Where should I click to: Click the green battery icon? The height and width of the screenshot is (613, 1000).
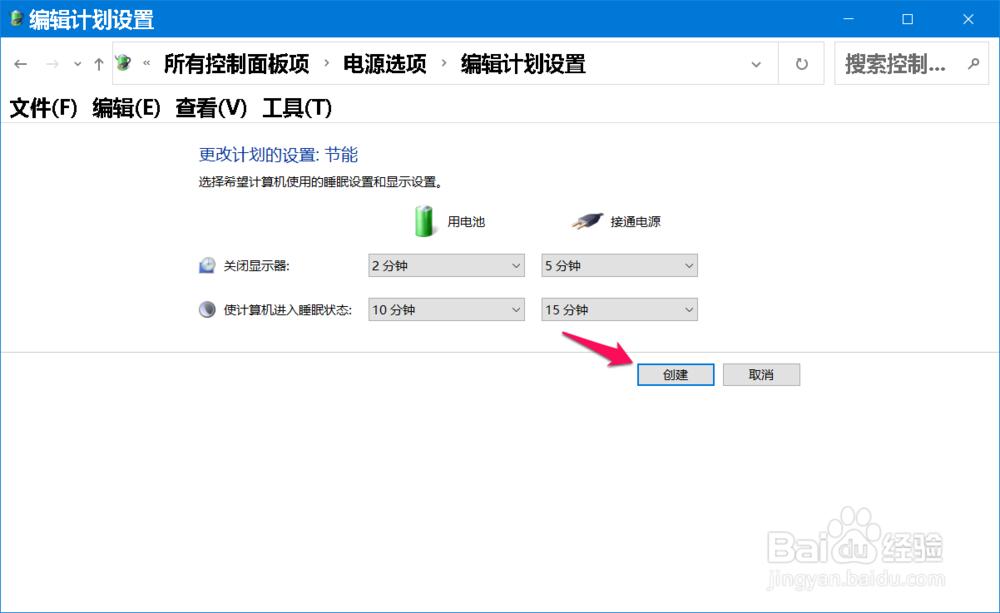click(423, 221)
